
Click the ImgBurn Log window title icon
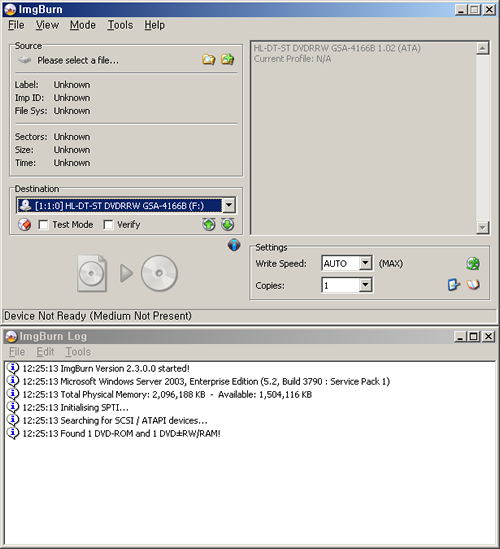[11, 336]
